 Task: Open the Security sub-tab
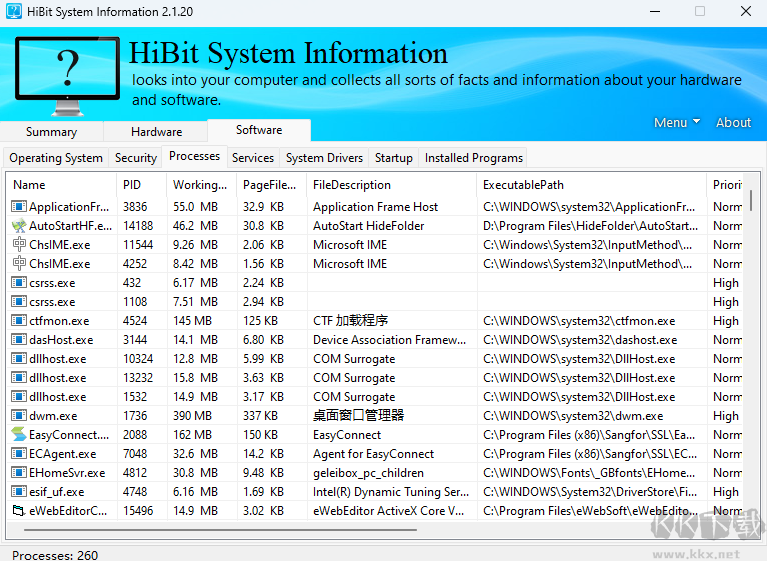pos(135,158)
